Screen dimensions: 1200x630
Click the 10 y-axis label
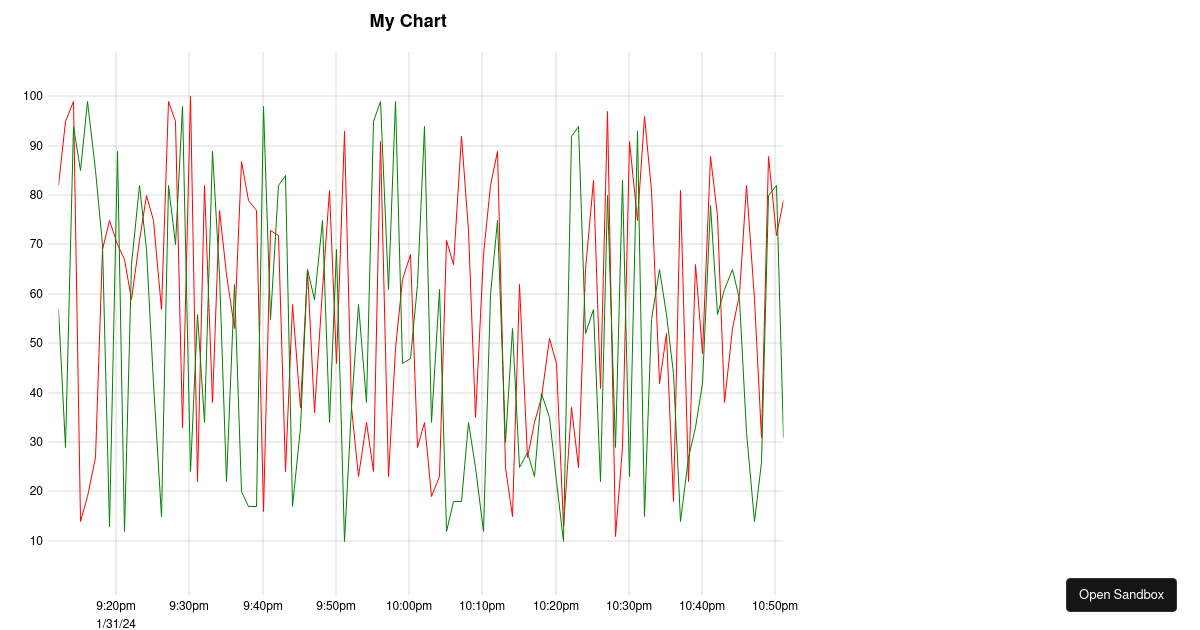[37, 541]
